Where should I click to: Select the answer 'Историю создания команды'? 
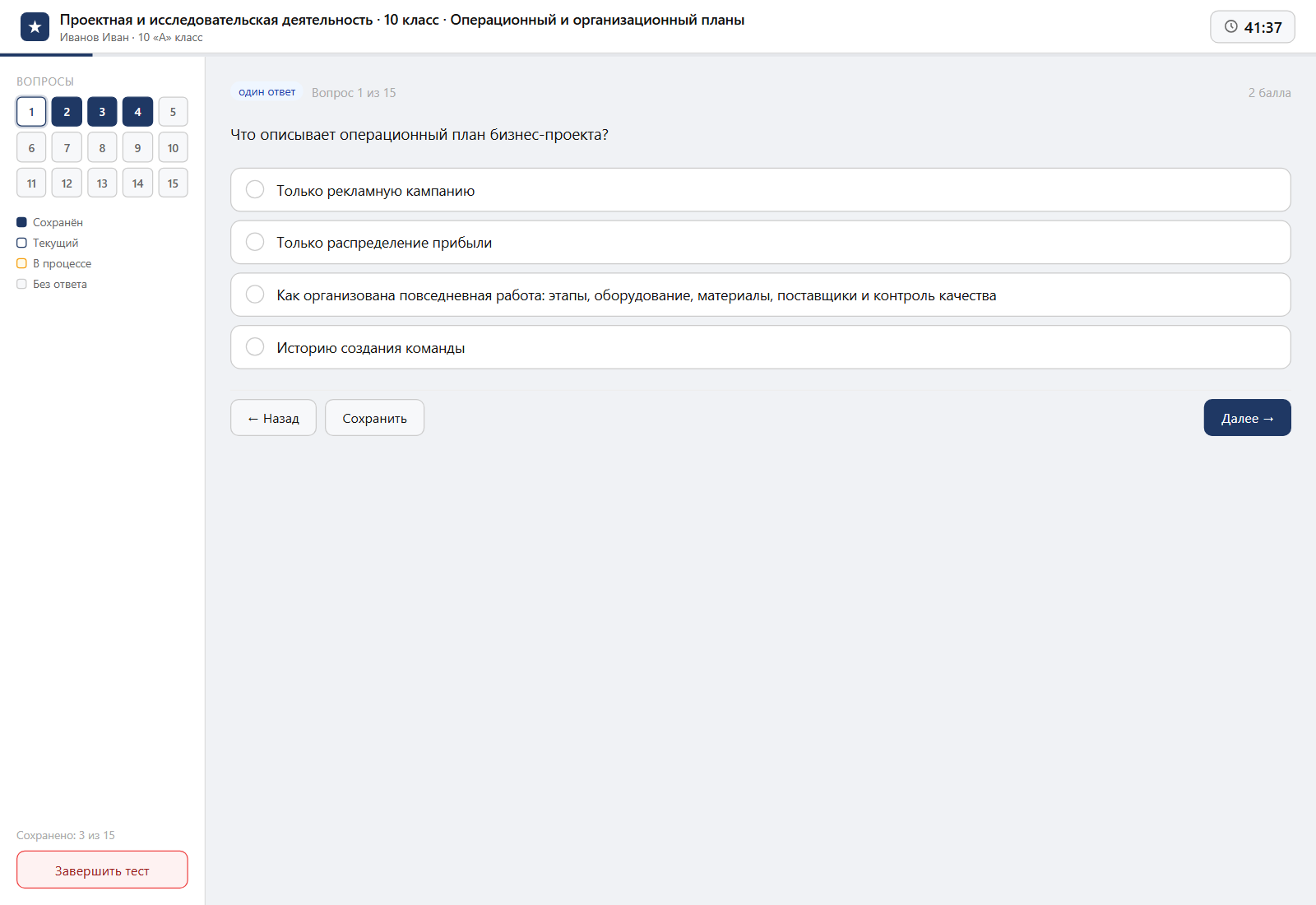760,347
